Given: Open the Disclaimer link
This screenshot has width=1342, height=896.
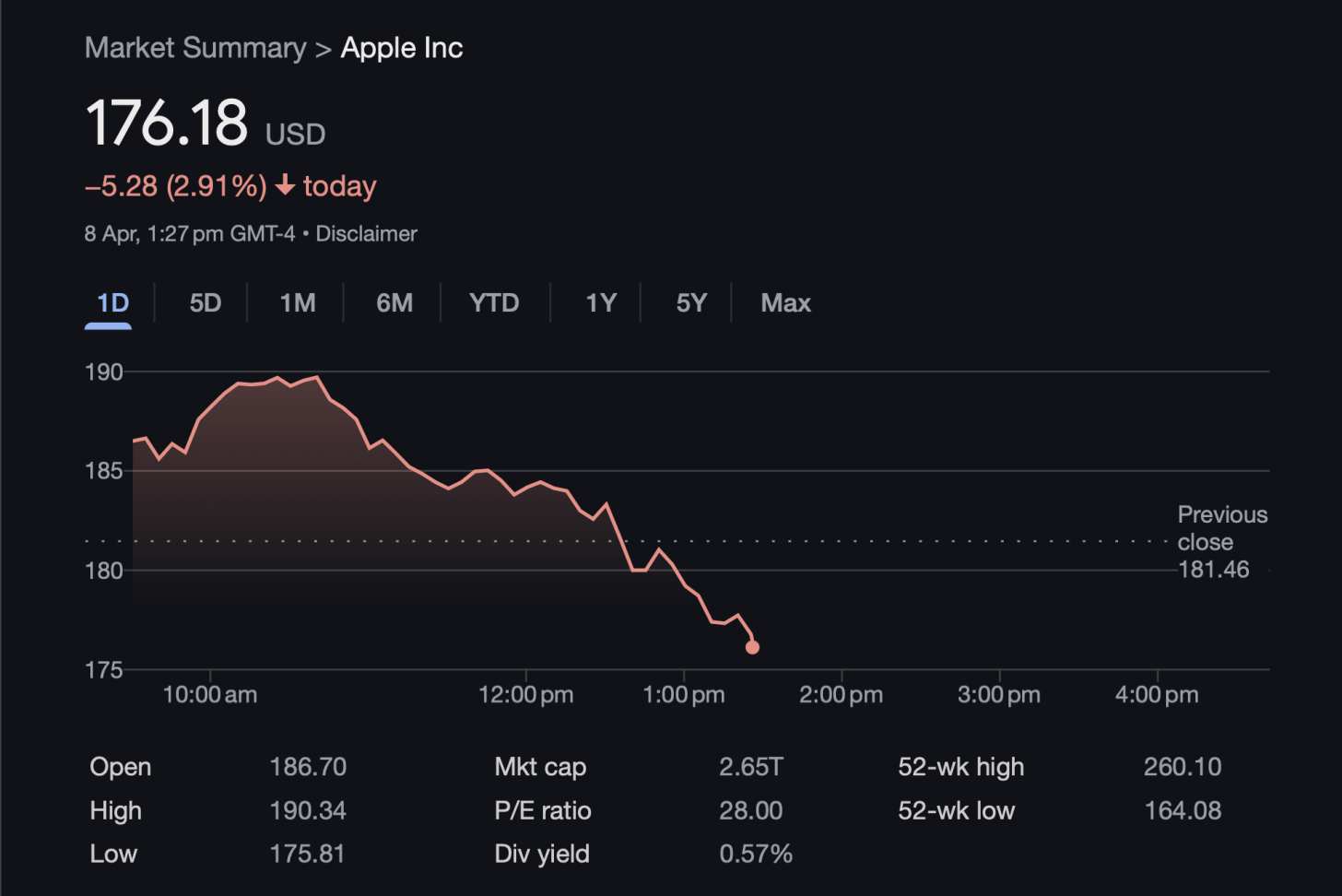Looking at the screenshot, I should click(x=366, y=233).
